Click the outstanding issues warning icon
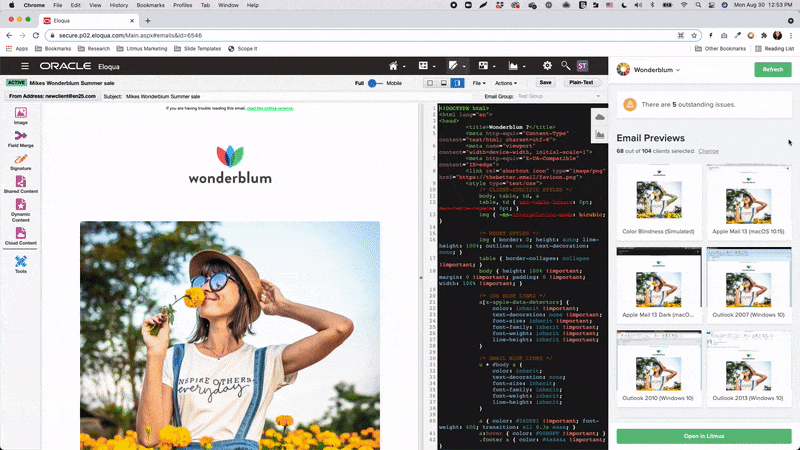The height and width of the screenshot is (450, 800). point(630,105)
